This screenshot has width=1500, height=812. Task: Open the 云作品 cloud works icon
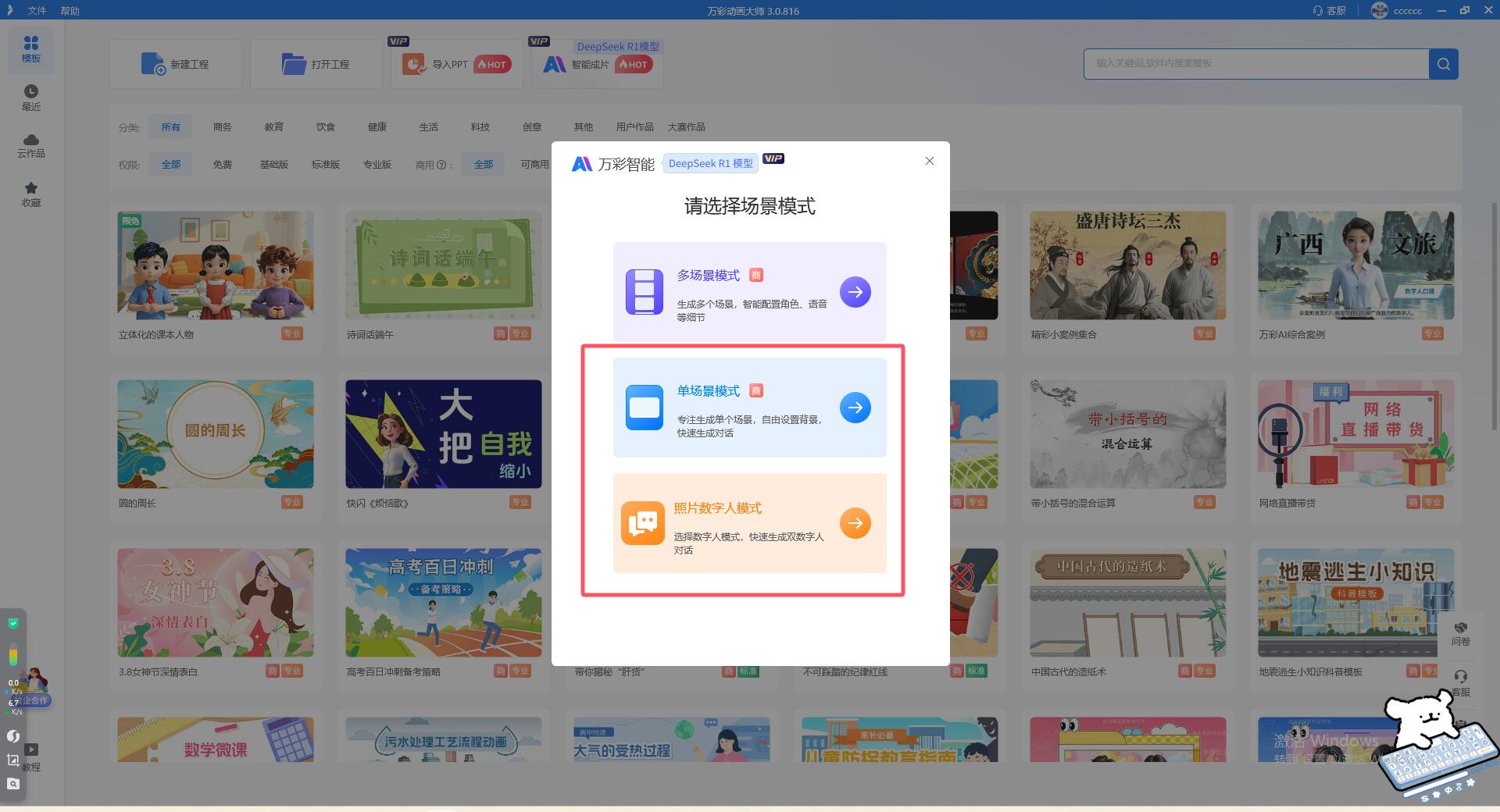click(31, 145)
